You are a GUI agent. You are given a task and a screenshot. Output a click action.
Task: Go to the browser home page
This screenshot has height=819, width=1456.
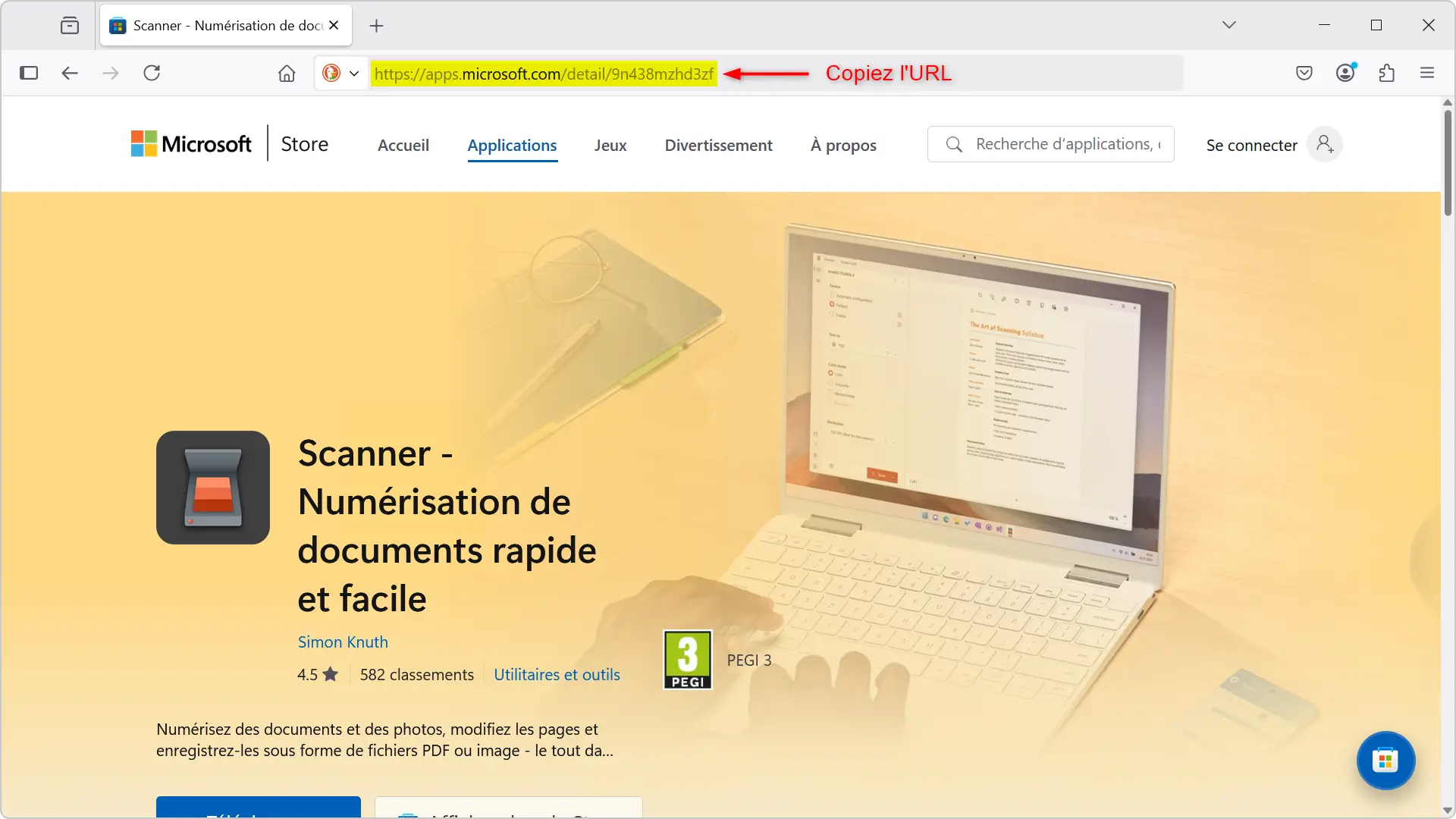[x=287, y=73]
